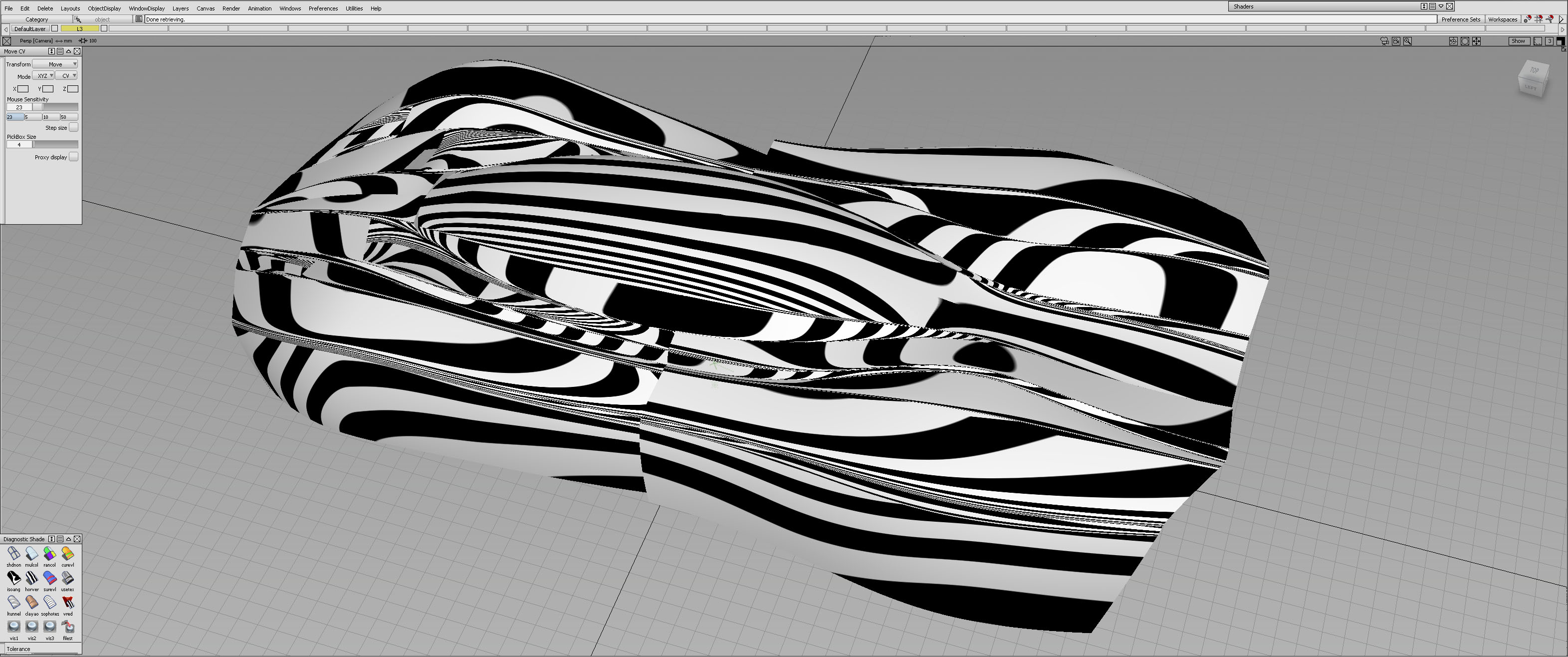Viewport: 1568px width, 657px height.
Task: Click the Preference Sets button
Action: tap(1460, 19)
